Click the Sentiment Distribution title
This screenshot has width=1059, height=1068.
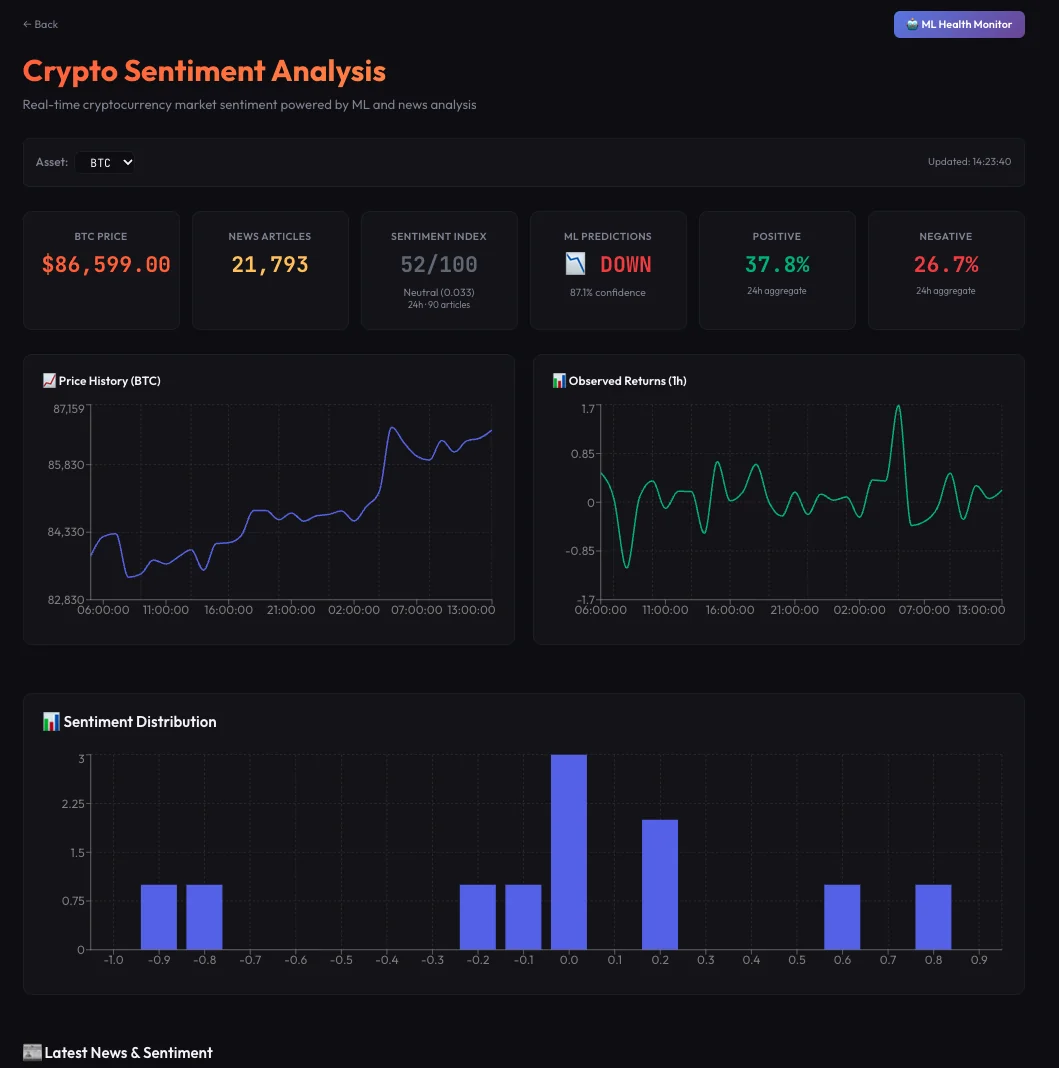click(140, 722)
